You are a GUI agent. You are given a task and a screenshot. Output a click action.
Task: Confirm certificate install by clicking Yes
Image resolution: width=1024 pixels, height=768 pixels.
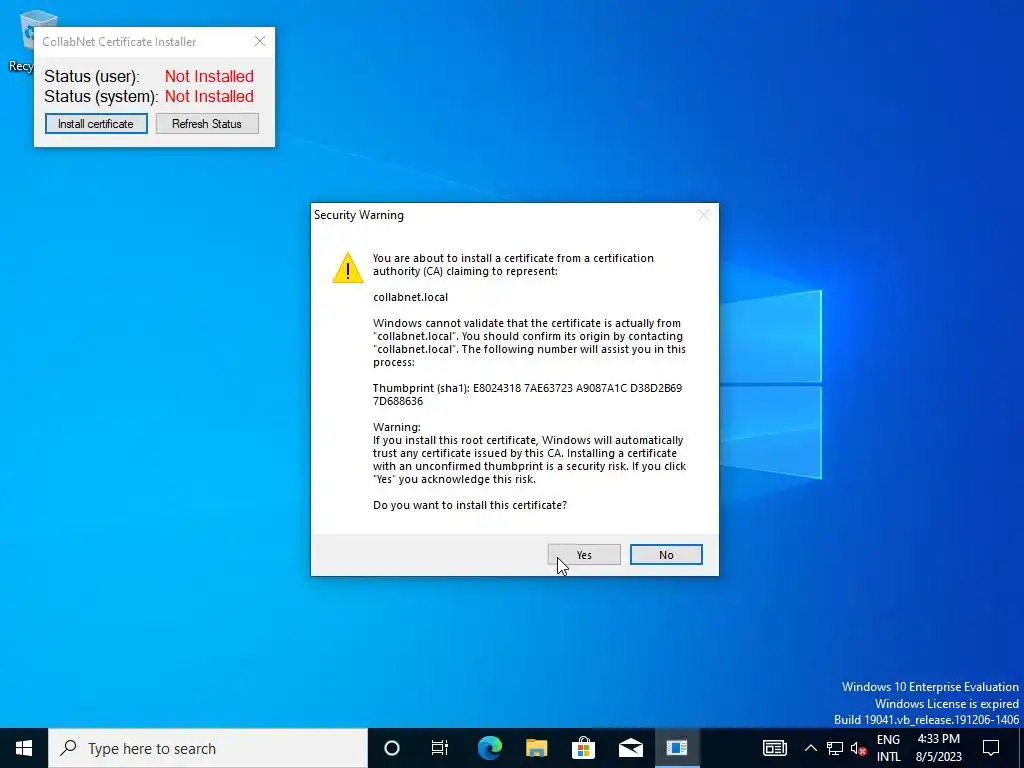point(584,554)
